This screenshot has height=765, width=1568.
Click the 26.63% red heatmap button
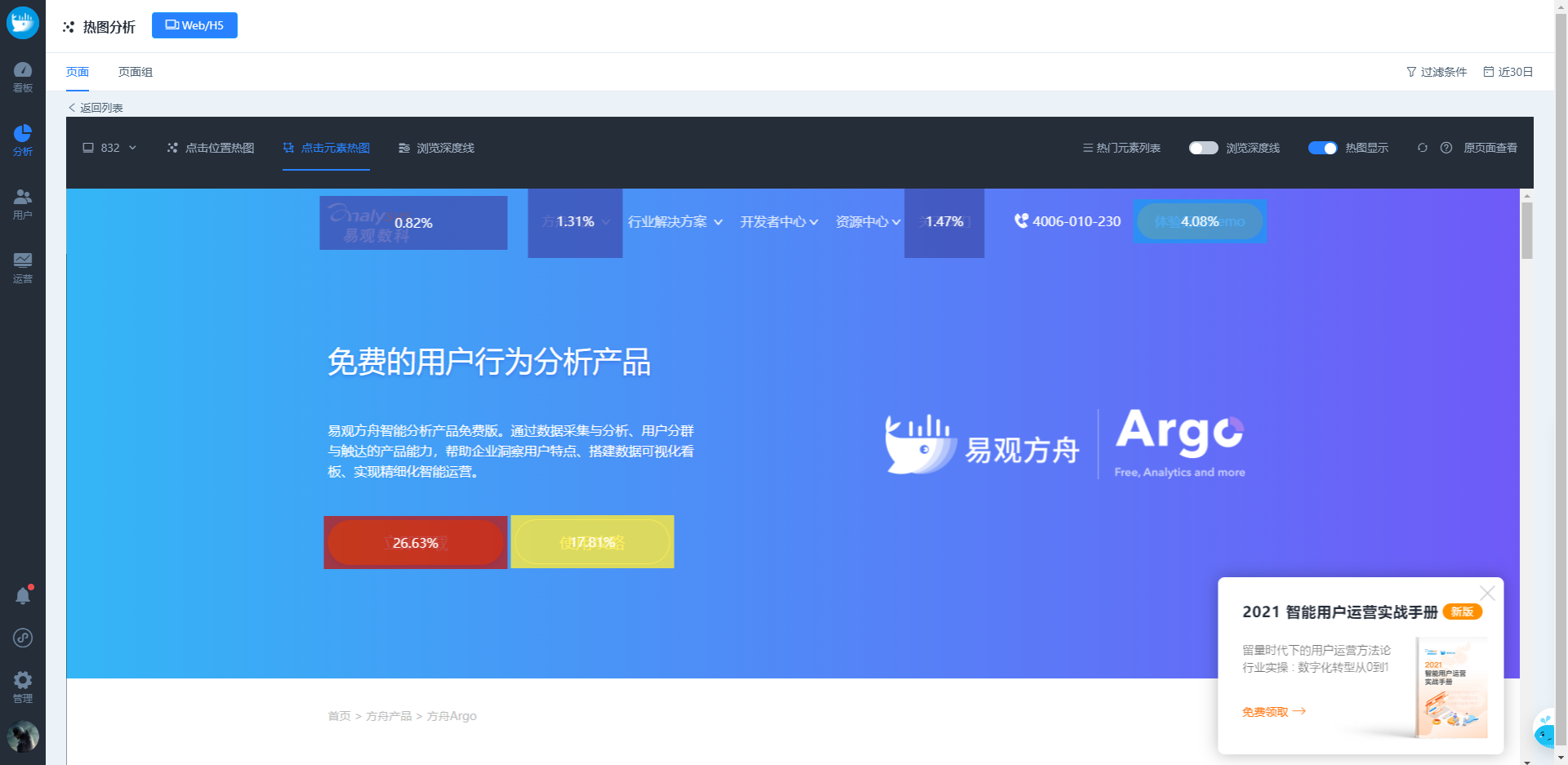pyautogui.click(x=416, y=542)
